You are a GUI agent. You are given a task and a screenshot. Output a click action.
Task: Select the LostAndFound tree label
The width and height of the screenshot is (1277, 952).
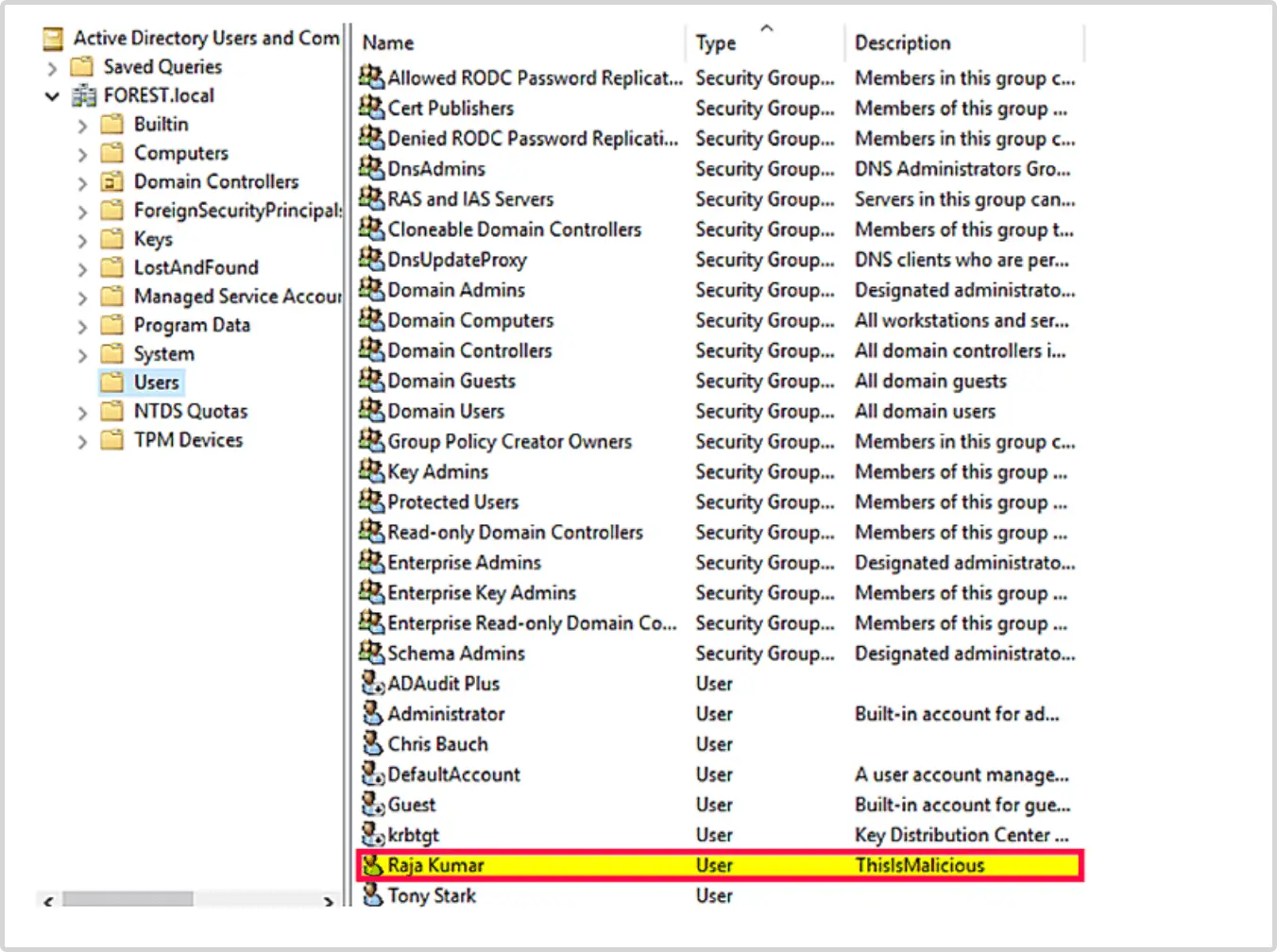click(196, 267)
